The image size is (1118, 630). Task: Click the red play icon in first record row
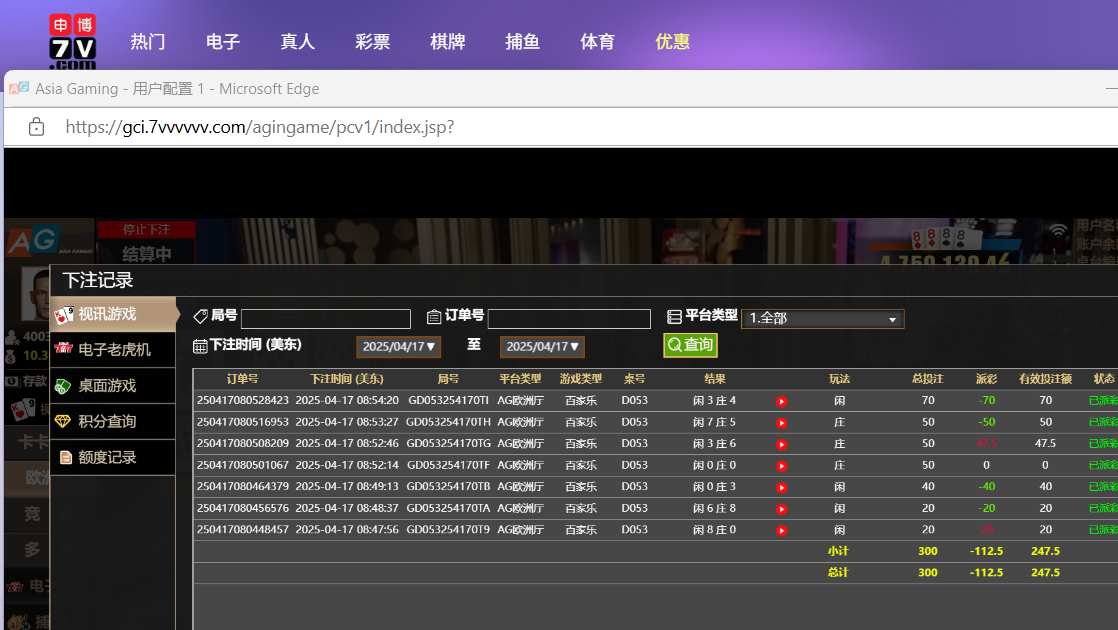[x=781, y=401]
